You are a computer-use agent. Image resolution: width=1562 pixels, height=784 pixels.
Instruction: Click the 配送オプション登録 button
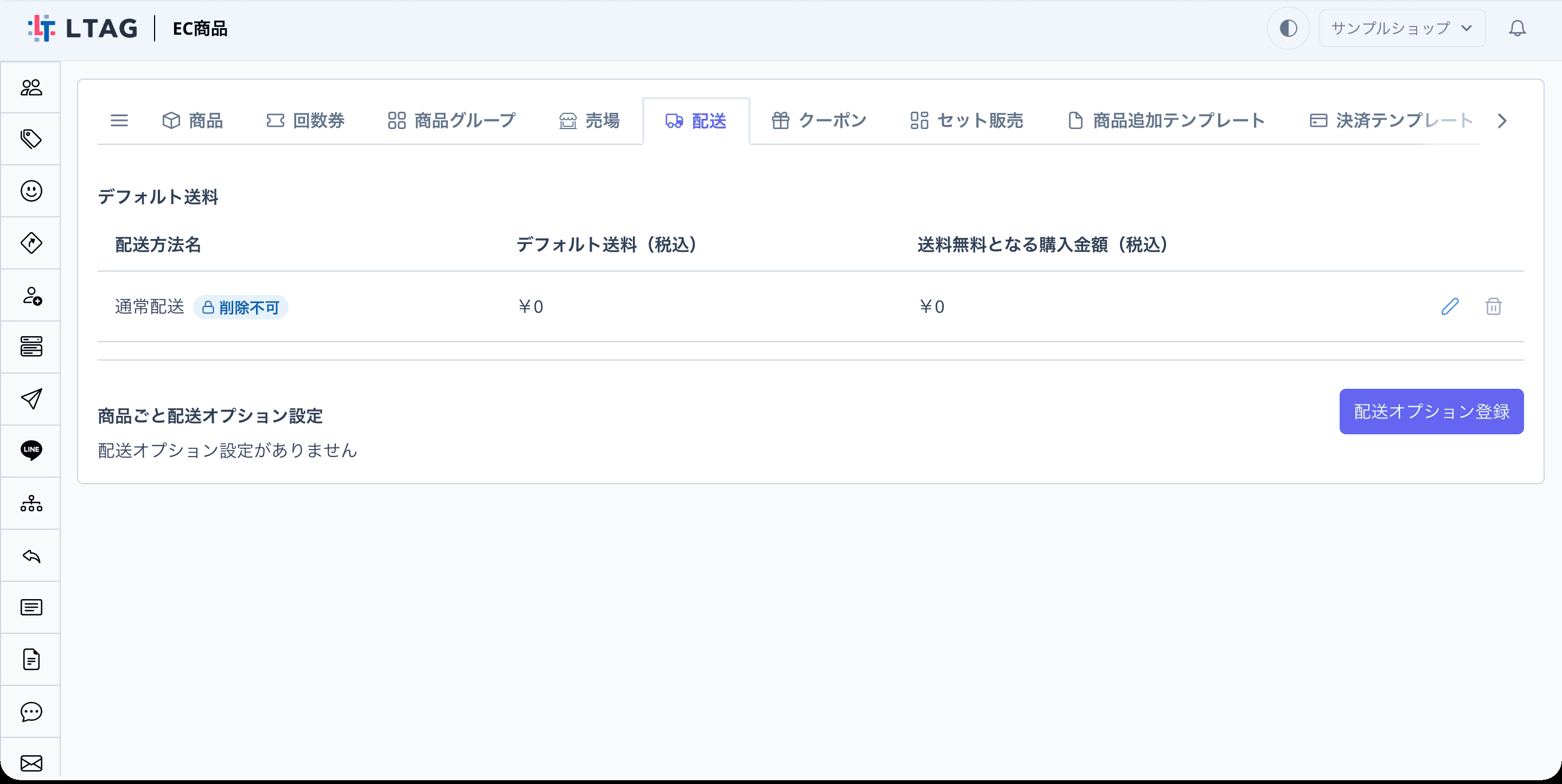click(1431, 412)
